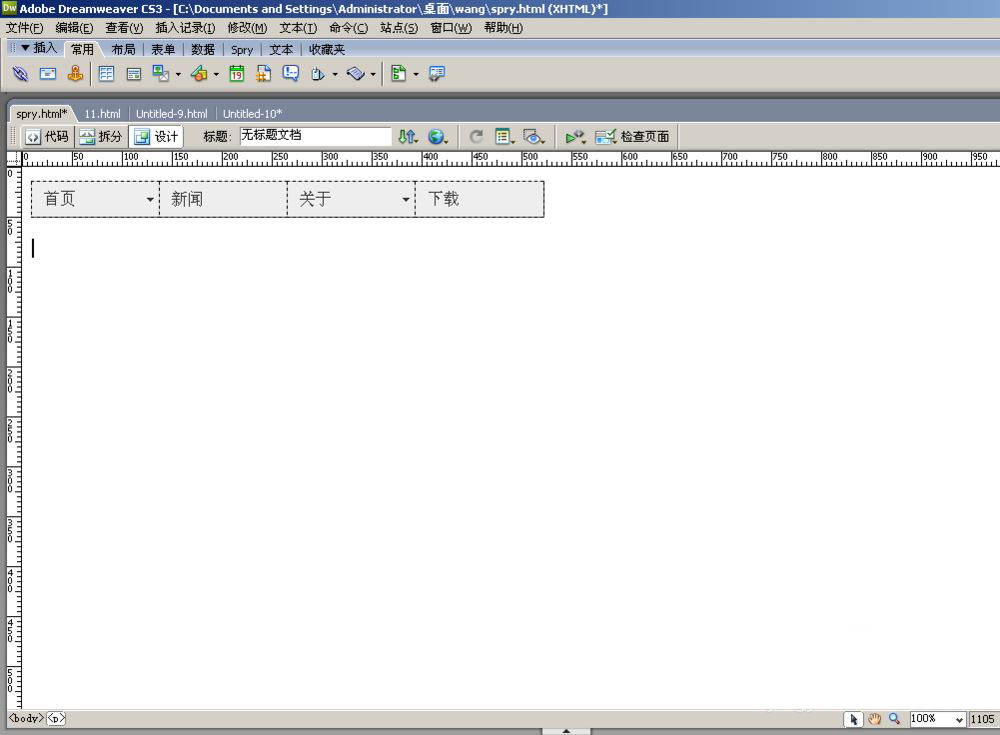
Task: Insert a named anchor icon
Action: click(x=75, y=74)
